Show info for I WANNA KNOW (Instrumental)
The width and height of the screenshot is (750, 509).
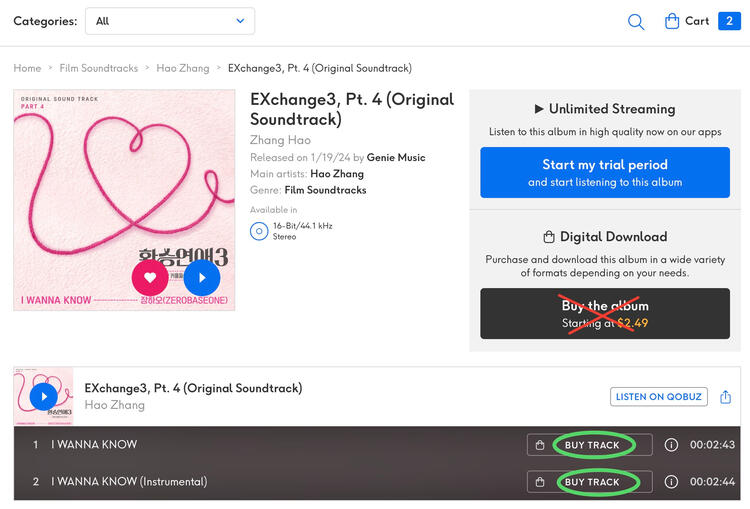pos(671,482)
